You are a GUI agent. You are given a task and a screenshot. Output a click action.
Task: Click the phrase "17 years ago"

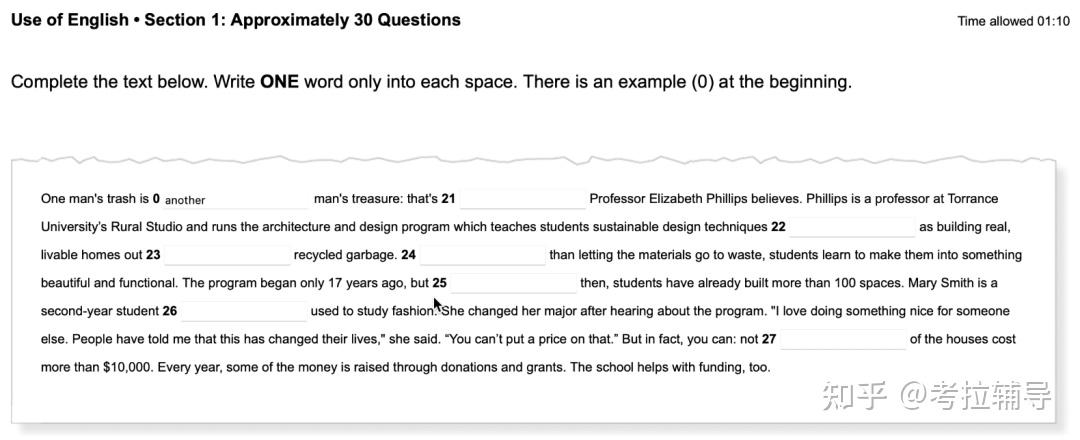(361, 283)
